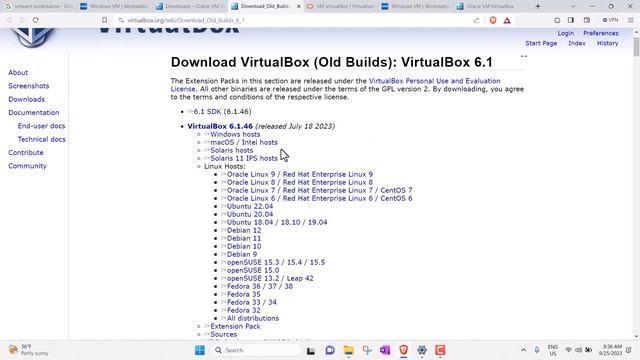Download the Debian 10 package

(x=244, y=246)
